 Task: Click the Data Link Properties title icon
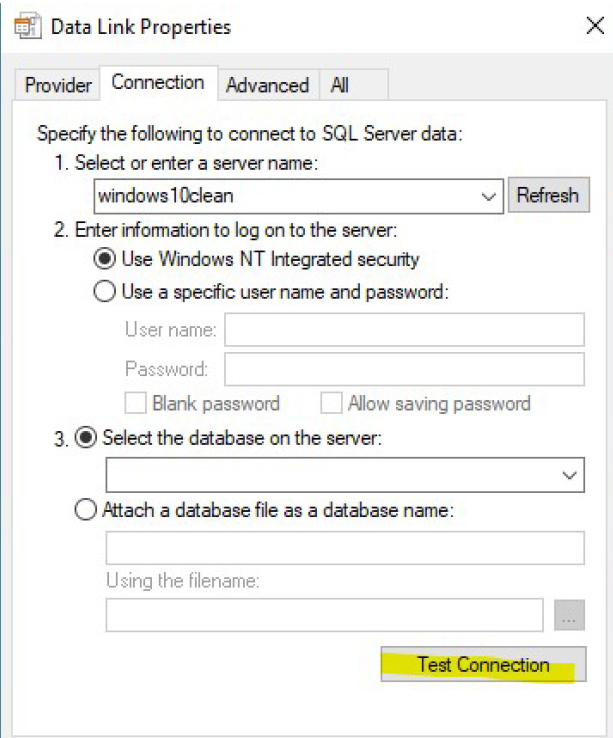click(x=27, y=27)
